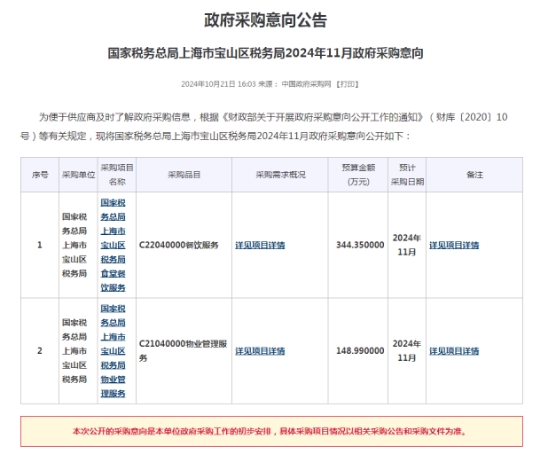Click the 打印 print link

(347, 84)
